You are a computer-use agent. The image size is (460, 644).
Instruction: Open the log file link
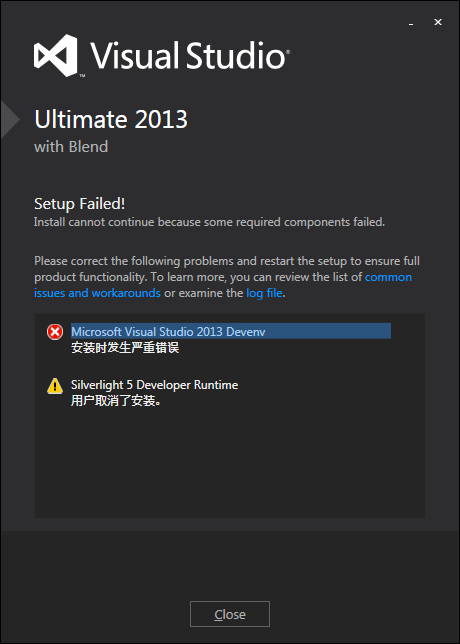pyautogui.click(x=264, y=293)
